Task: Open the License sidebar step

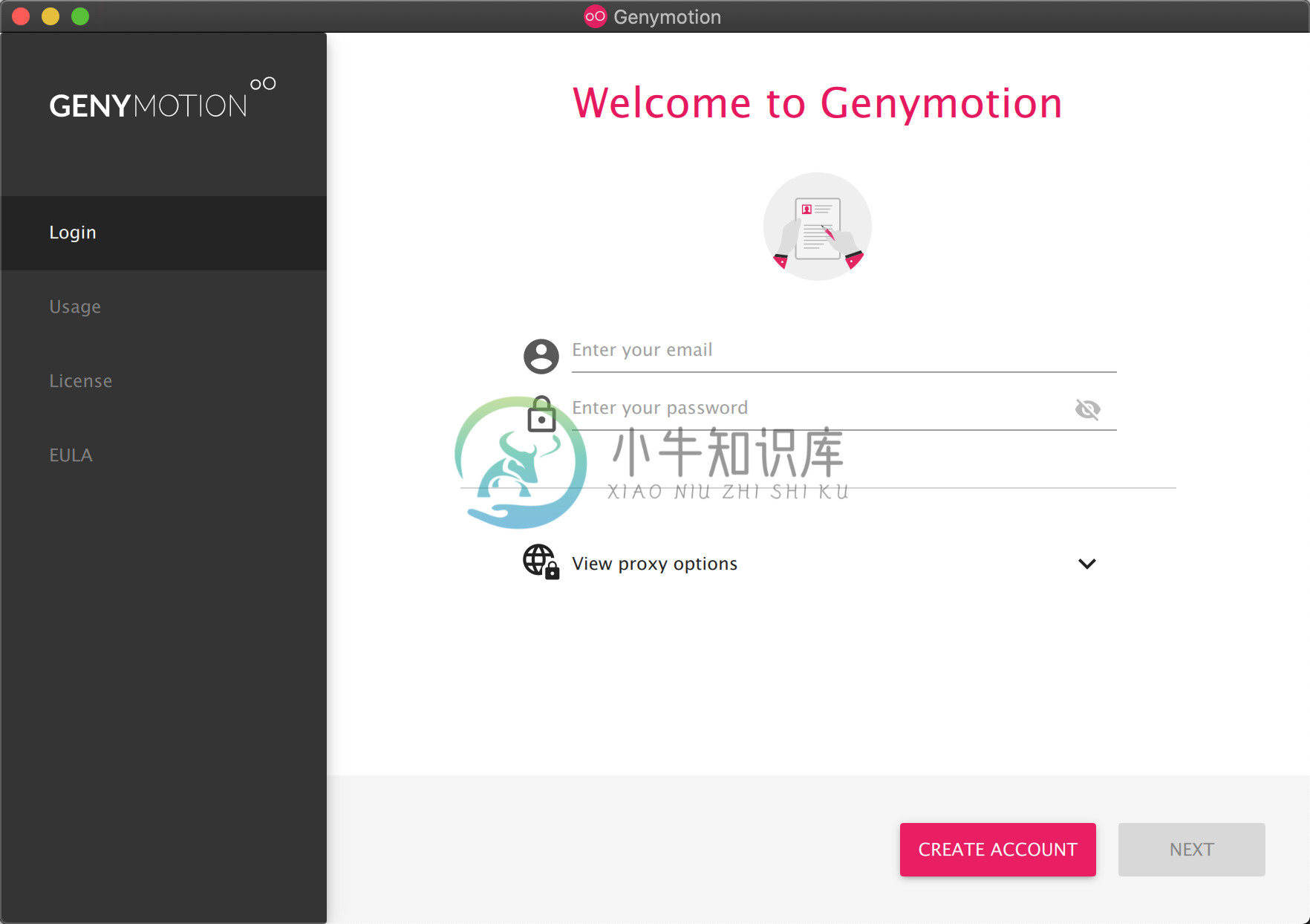Action: [x=164, y=382]
